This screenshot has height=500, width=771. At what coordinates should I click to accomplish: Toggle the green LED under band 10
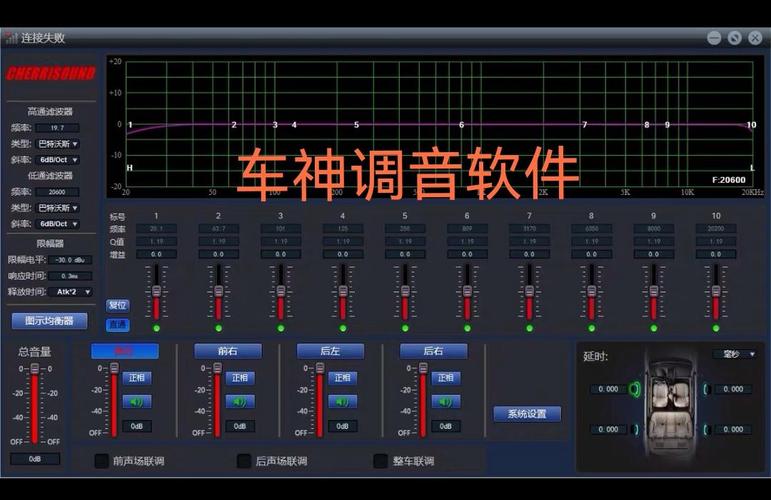pyautogui.click(x=716, y=328)
